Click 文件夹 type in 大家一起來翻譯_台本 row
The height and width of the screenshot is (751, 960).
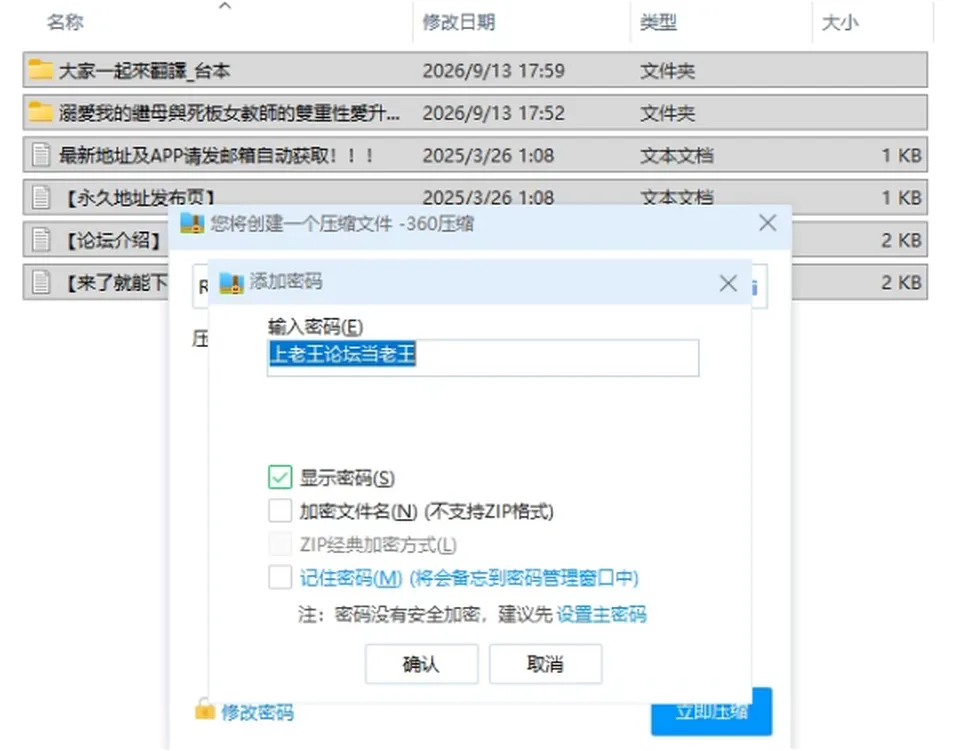pyautogui.click(x=667, y=70)
